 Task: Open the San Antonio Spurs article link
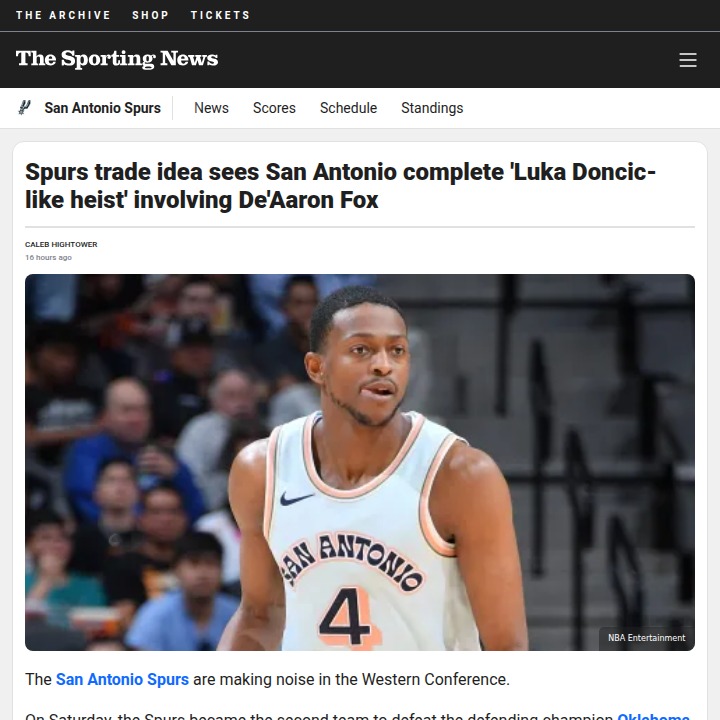click(122, 679)
